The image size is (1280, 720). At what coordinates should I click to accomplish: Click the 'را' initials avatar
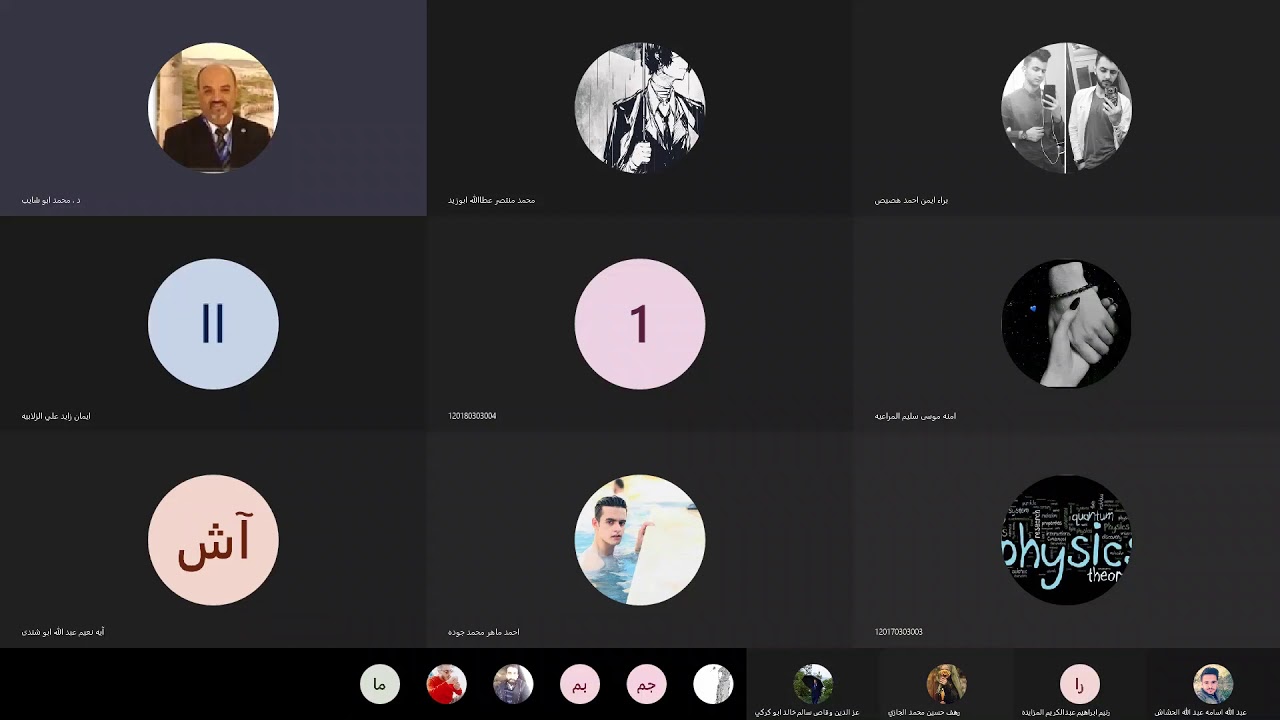(x=1079, y=684)
